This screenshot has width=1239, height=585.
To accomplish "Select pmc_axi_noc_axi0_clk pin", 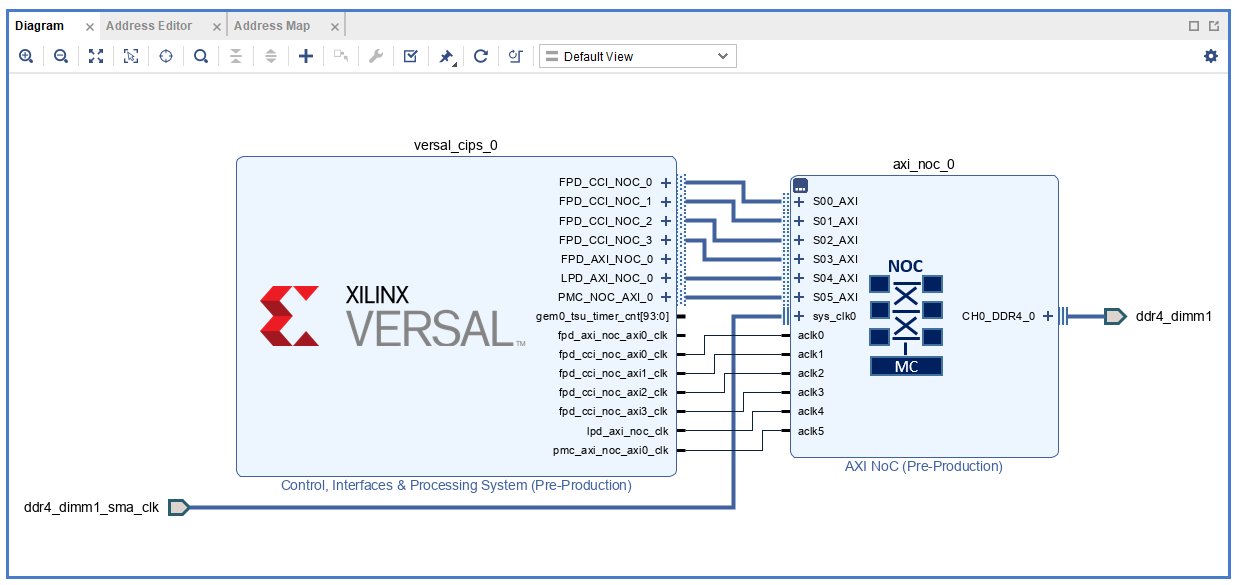I will point(610,450).
